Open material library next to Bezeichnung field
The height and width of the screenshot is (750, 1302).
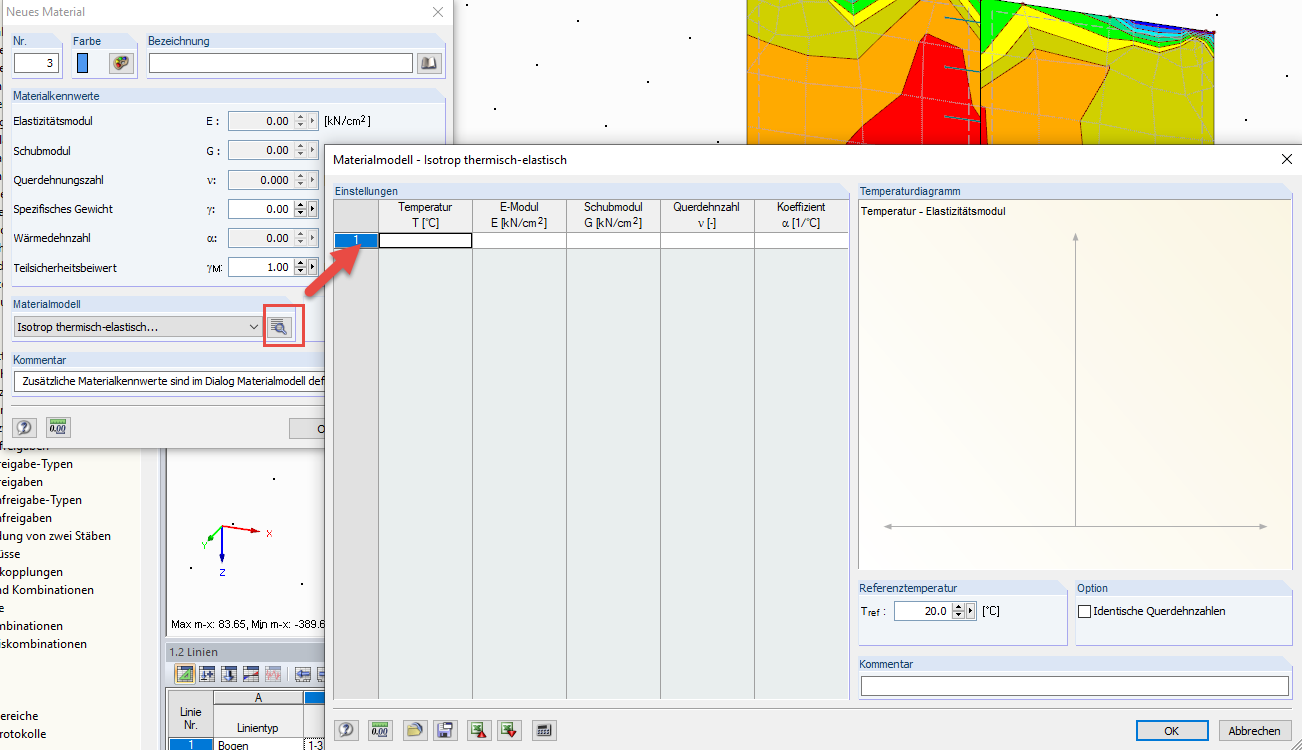pos(429,62)
